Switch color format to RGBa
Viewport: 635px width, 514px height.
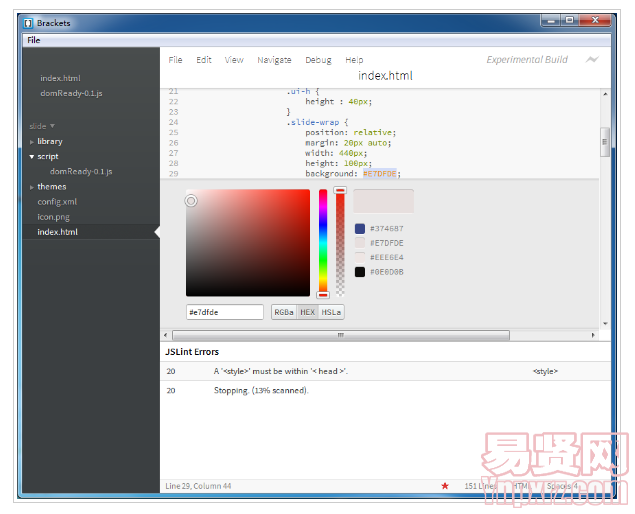(x=284, y=312)
